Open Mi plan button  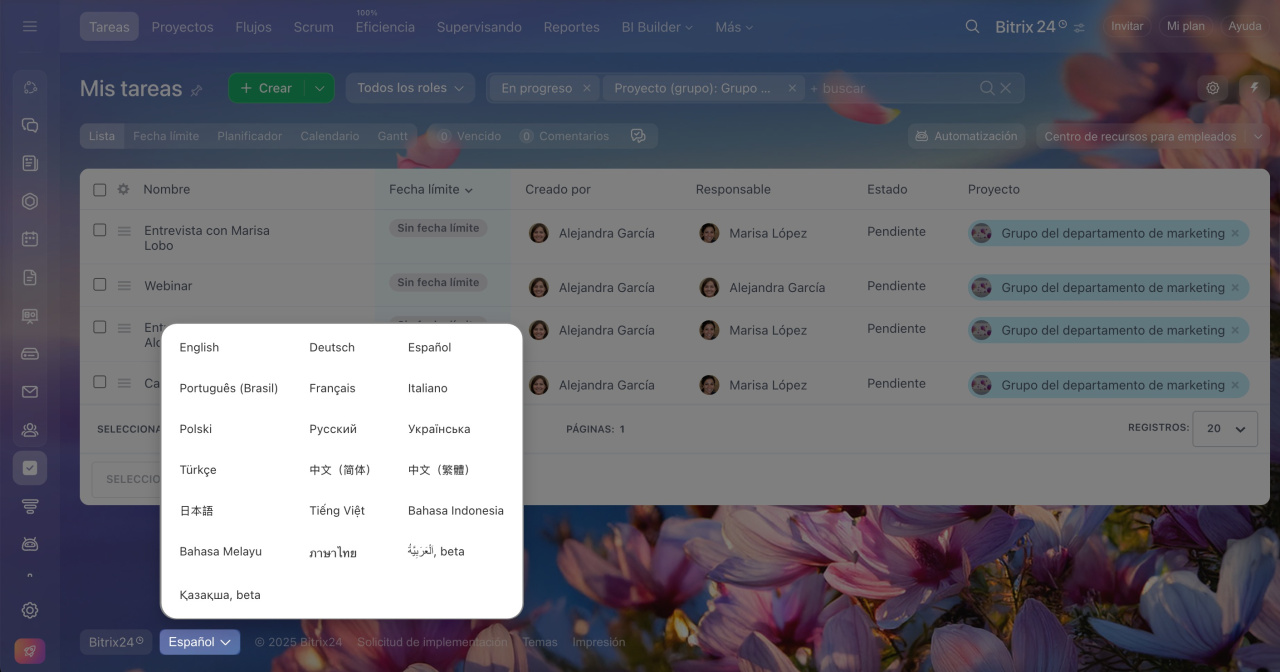tap(1186, 26)
